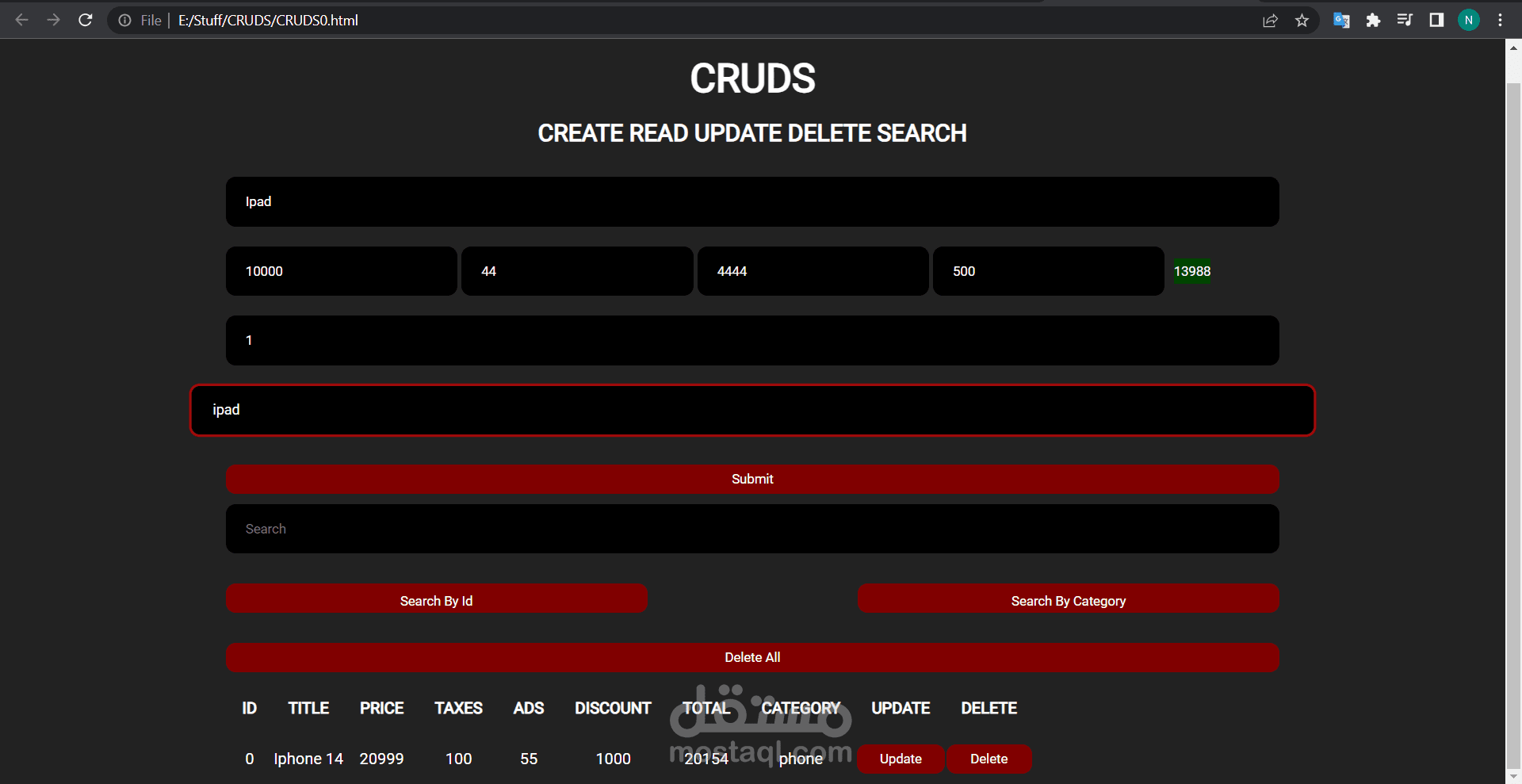Open the Google Translate extension
Image resolution: width=1522 pixels, height=784 pixels.
point(1341,20)
